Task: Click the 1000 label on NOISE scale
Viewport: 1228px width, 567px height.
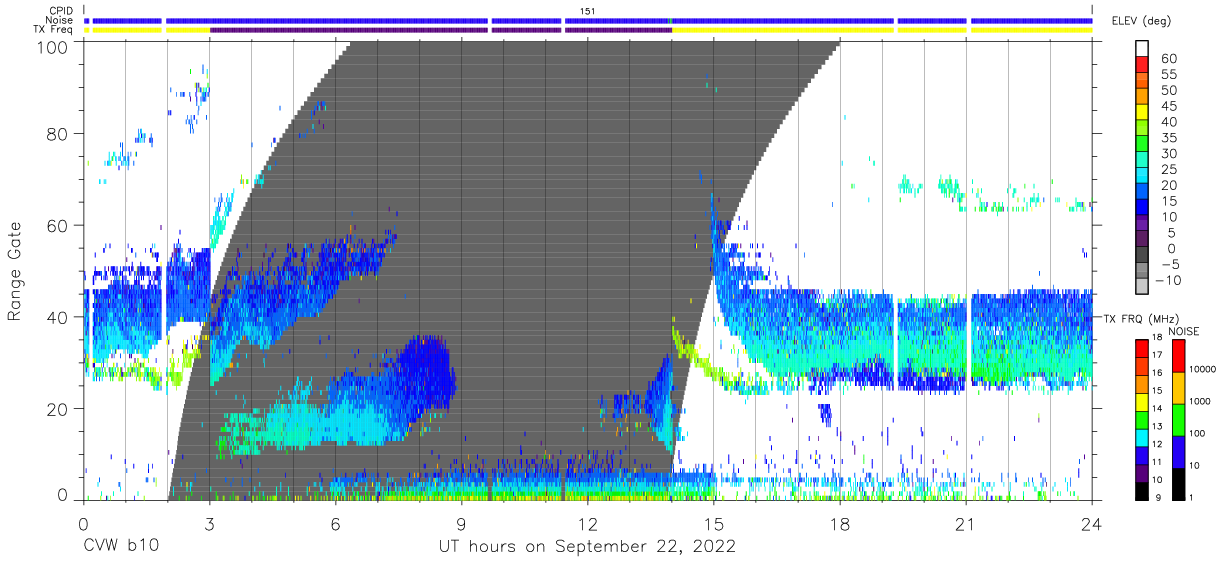Action: tap(1200, 401)
